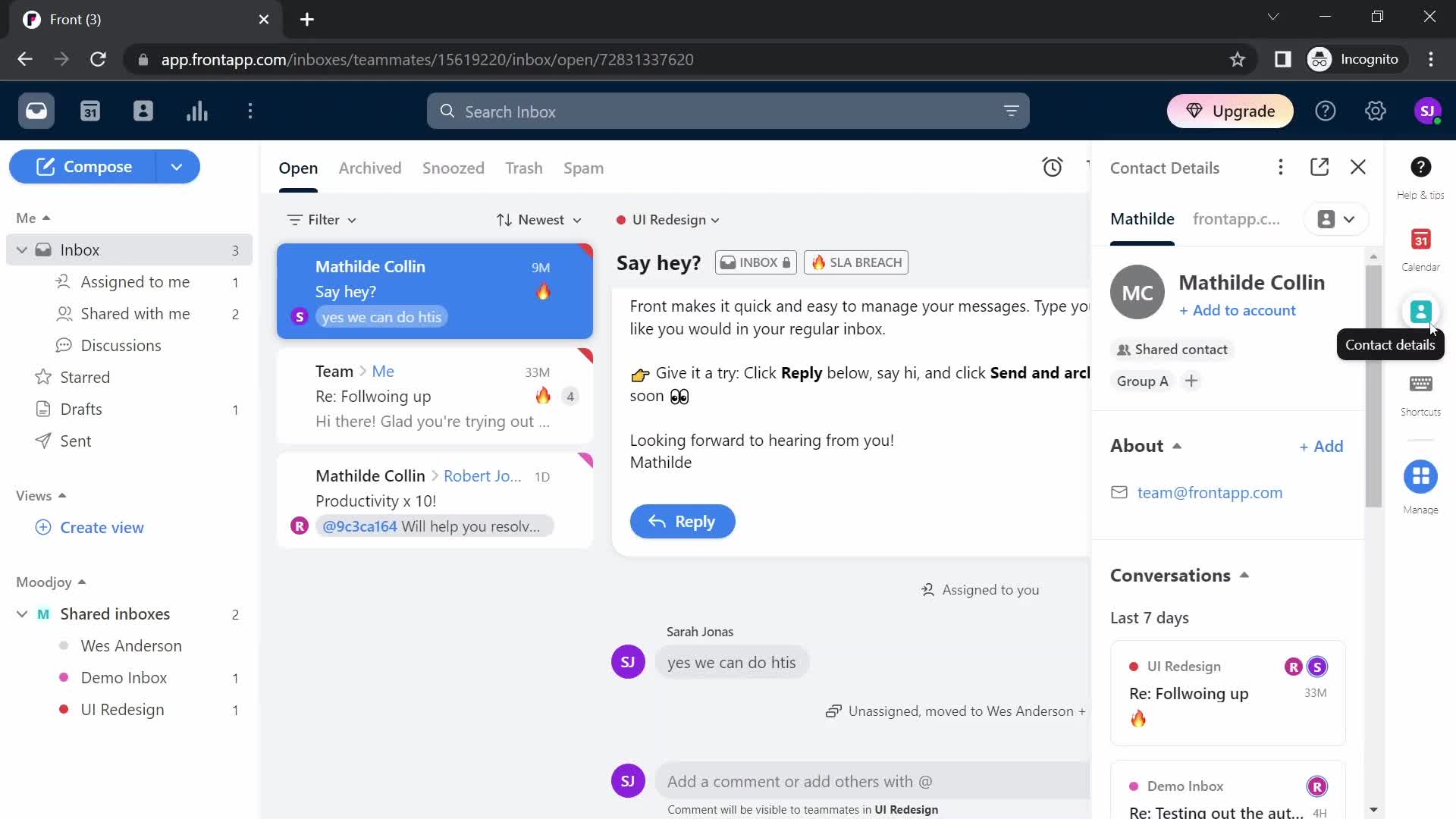Click the Reply button
This screenshot has width=1456, height=819.
(x=682, y=522)
